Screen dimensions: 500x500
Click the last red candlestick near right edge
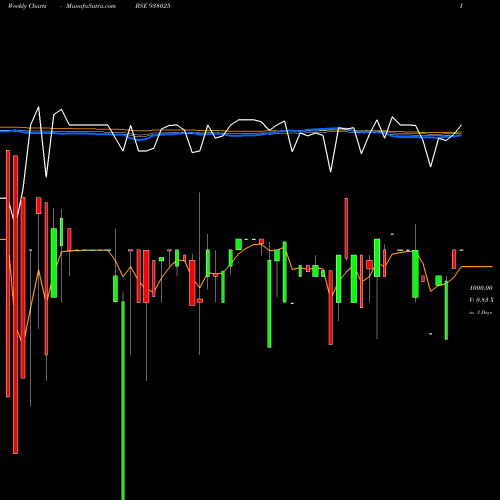point(454,259)
